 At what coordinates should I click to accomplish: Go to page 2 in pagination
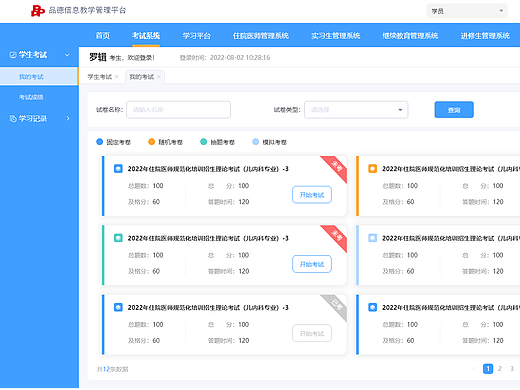pos(500,369)
